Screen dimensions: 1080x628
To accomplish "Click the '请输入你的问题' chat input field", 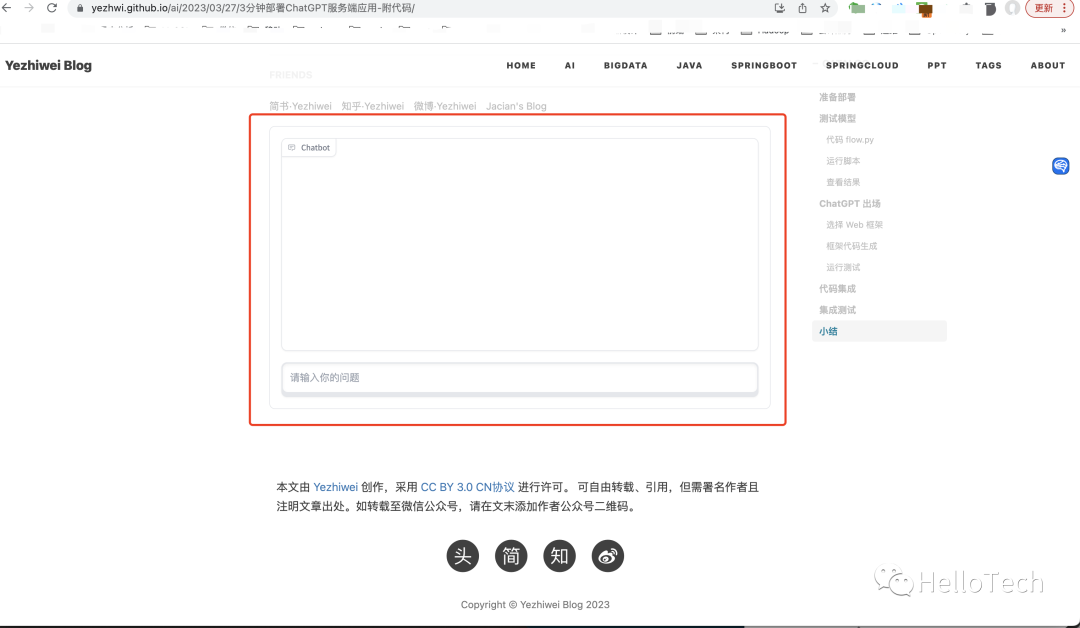I will tap(519, 378).
